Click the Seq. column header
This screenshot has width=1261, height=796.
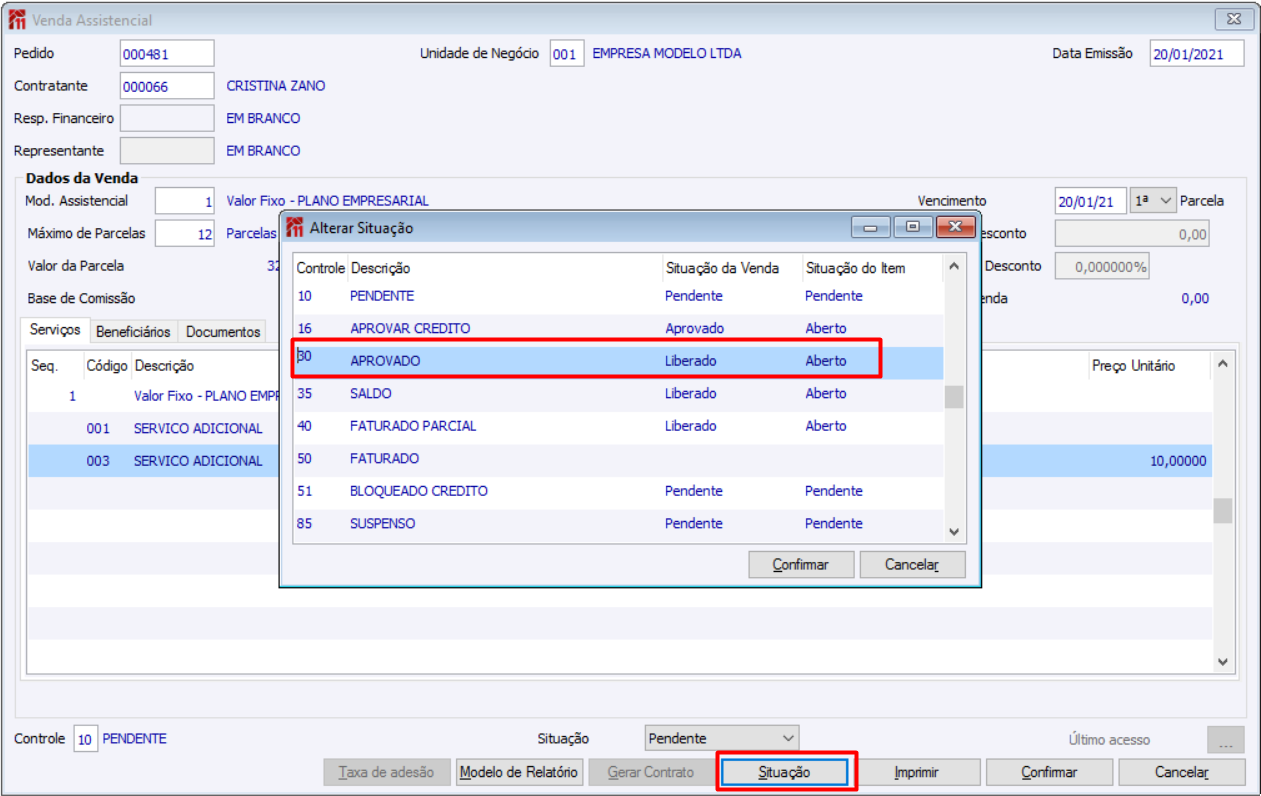pos(44,366)
